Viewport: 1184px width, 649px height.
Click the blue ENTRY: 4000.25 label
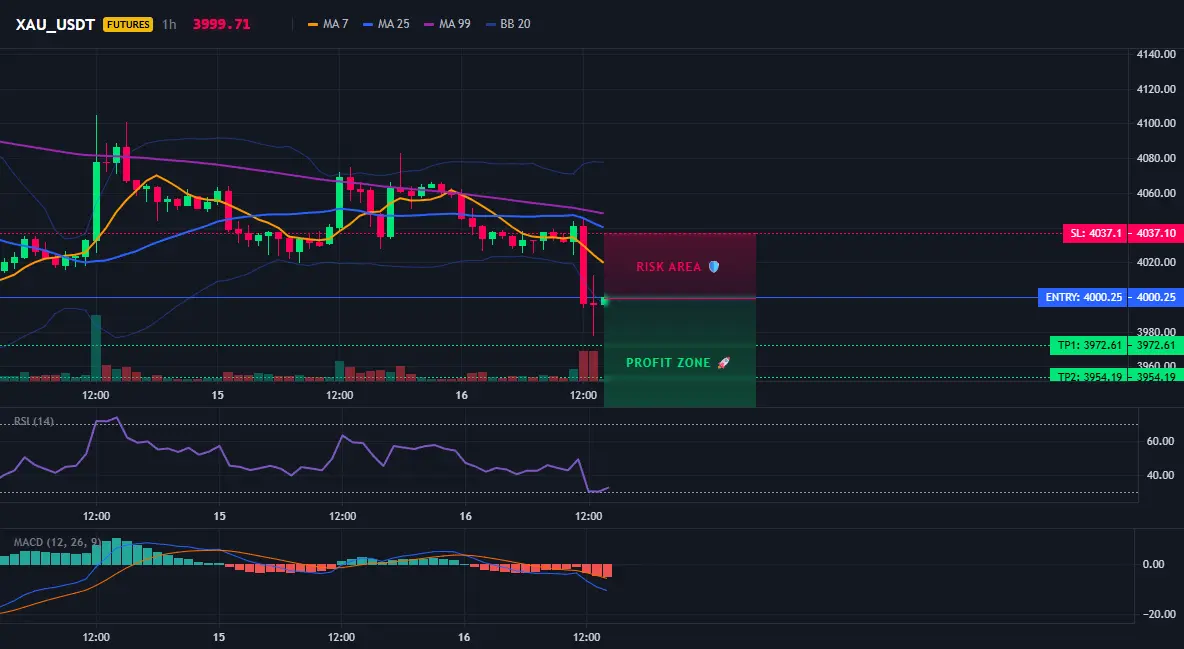[x=1083, y=298]
